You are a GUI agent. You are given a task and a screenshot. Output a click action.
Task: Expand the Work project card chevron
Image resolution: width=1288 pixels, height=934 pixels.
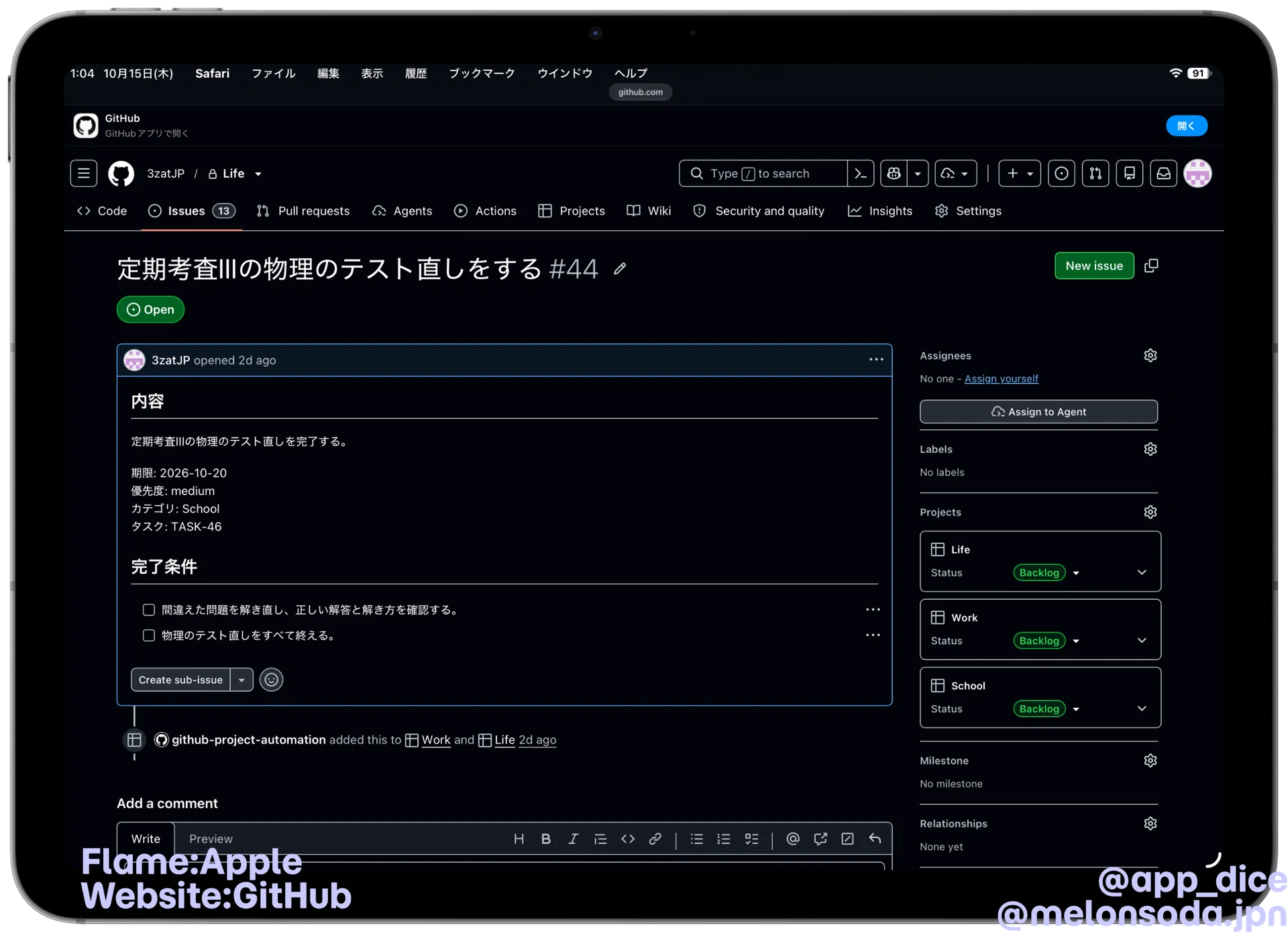coord(1142,640)
